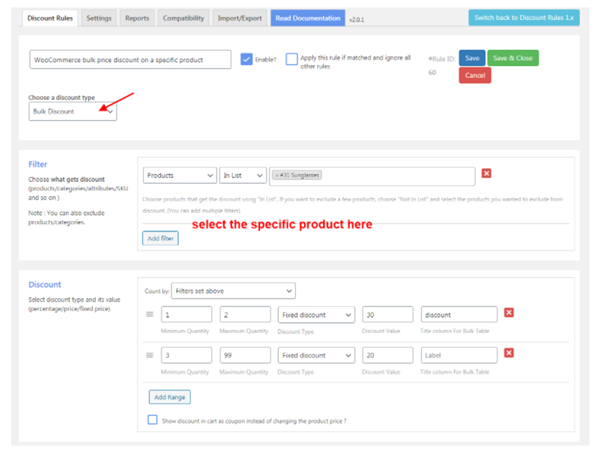Open the Bulk Discount type dropdown
This screenshot has width=602, height=453.
72,112
